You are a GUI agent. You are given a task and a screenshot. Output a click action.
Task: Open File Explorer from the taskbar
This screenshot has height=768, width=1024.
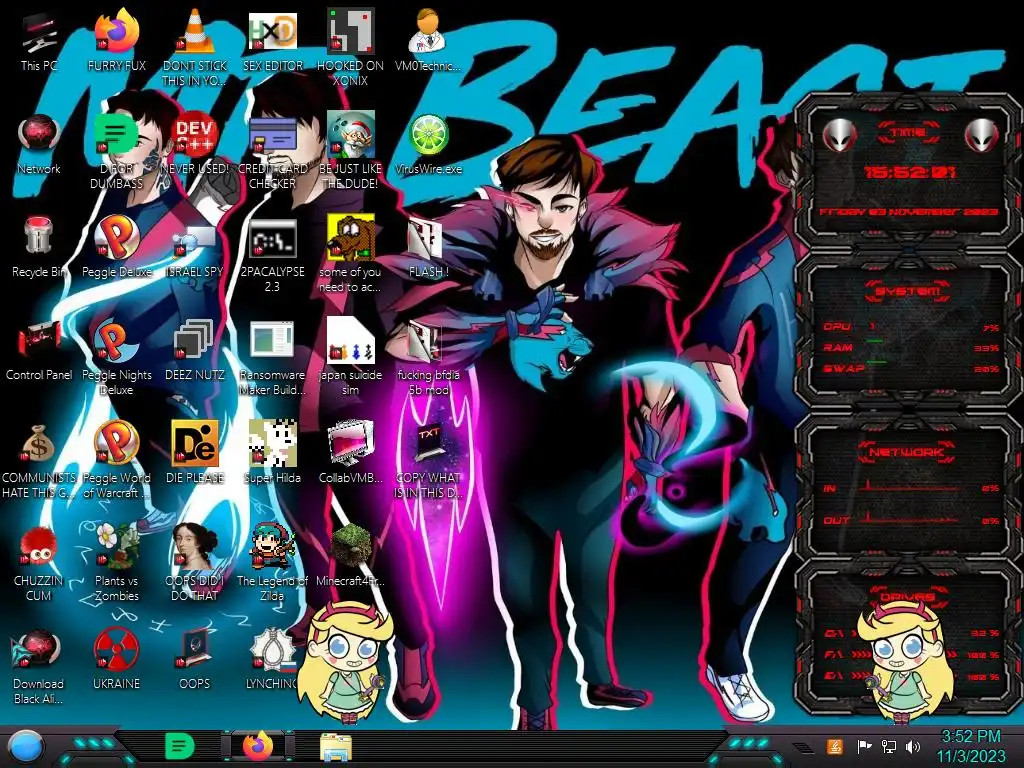point(336,747)
